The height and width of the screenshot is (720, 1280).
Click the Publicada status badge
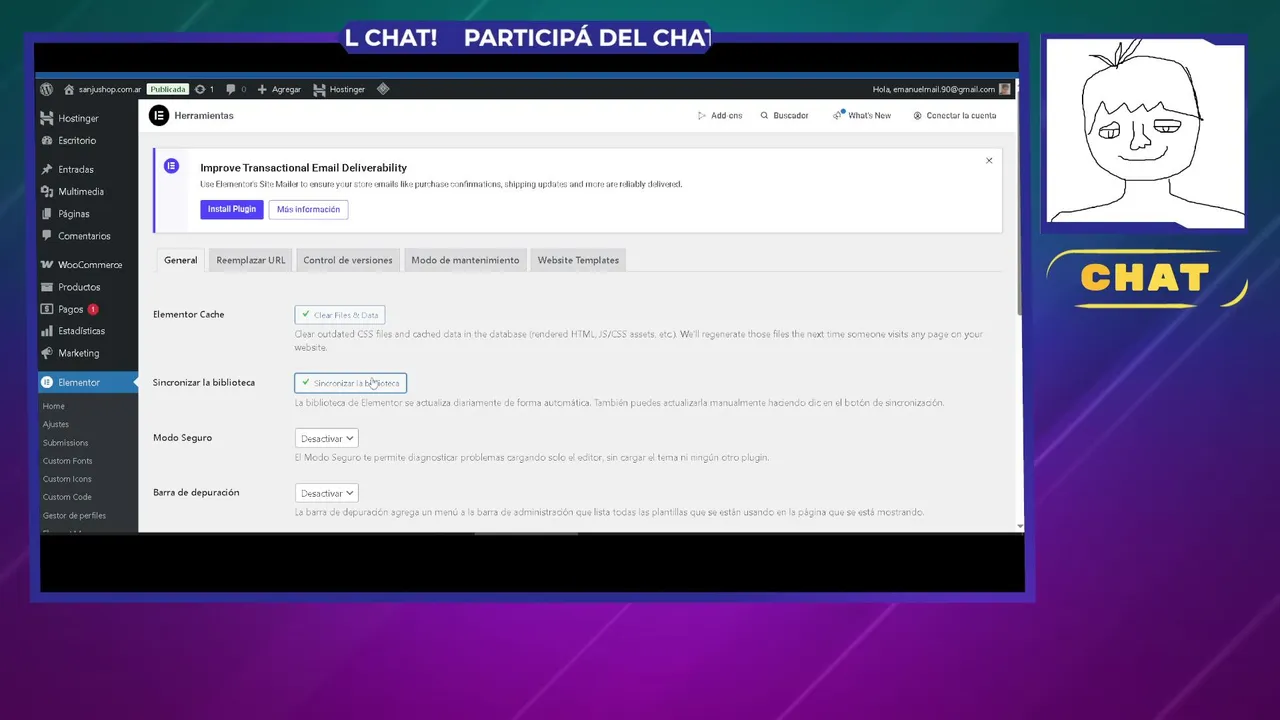click(168, 89)
